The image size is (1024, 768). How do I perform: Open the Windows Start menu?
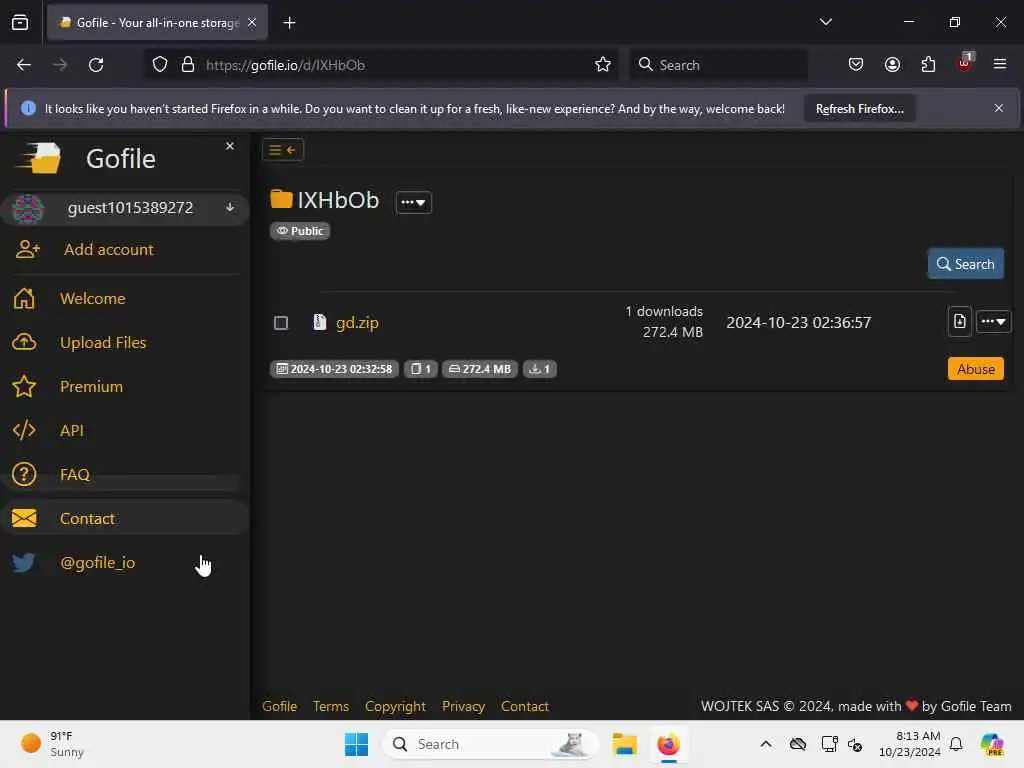click(x=356, y=744)
